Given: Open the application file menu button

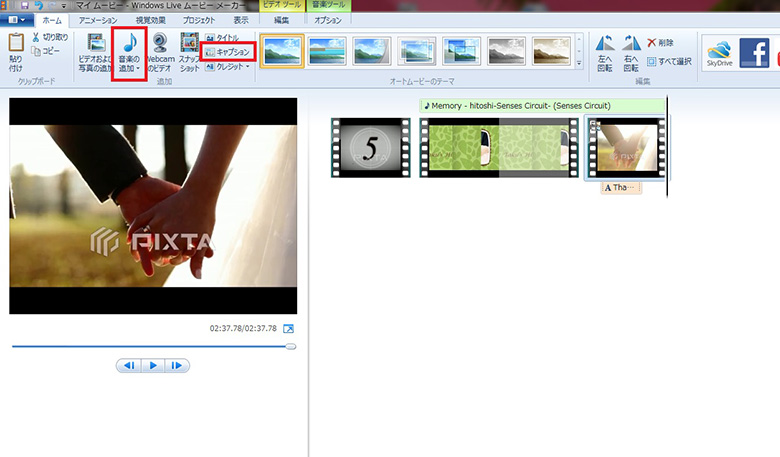Looking at the screenshot, I should 16,20.
